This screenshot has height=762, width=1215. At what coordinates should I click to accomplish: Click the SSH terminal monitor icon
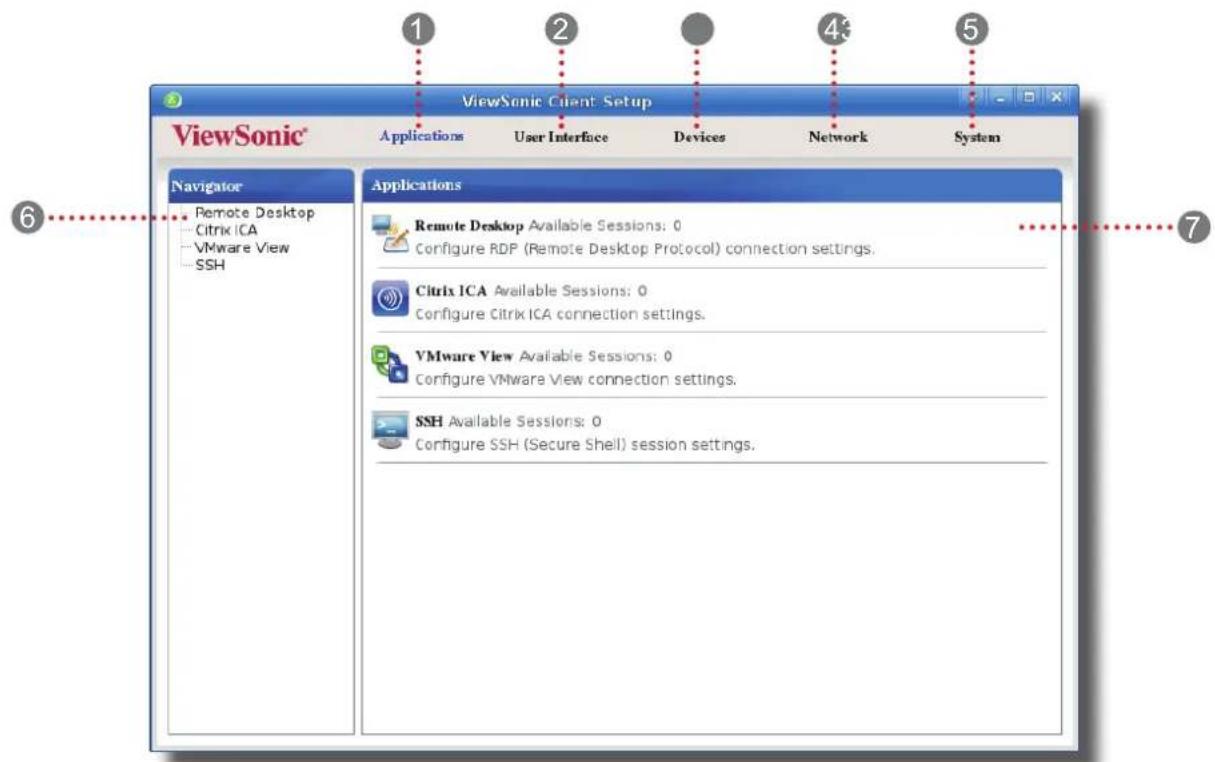click(388, 431)
